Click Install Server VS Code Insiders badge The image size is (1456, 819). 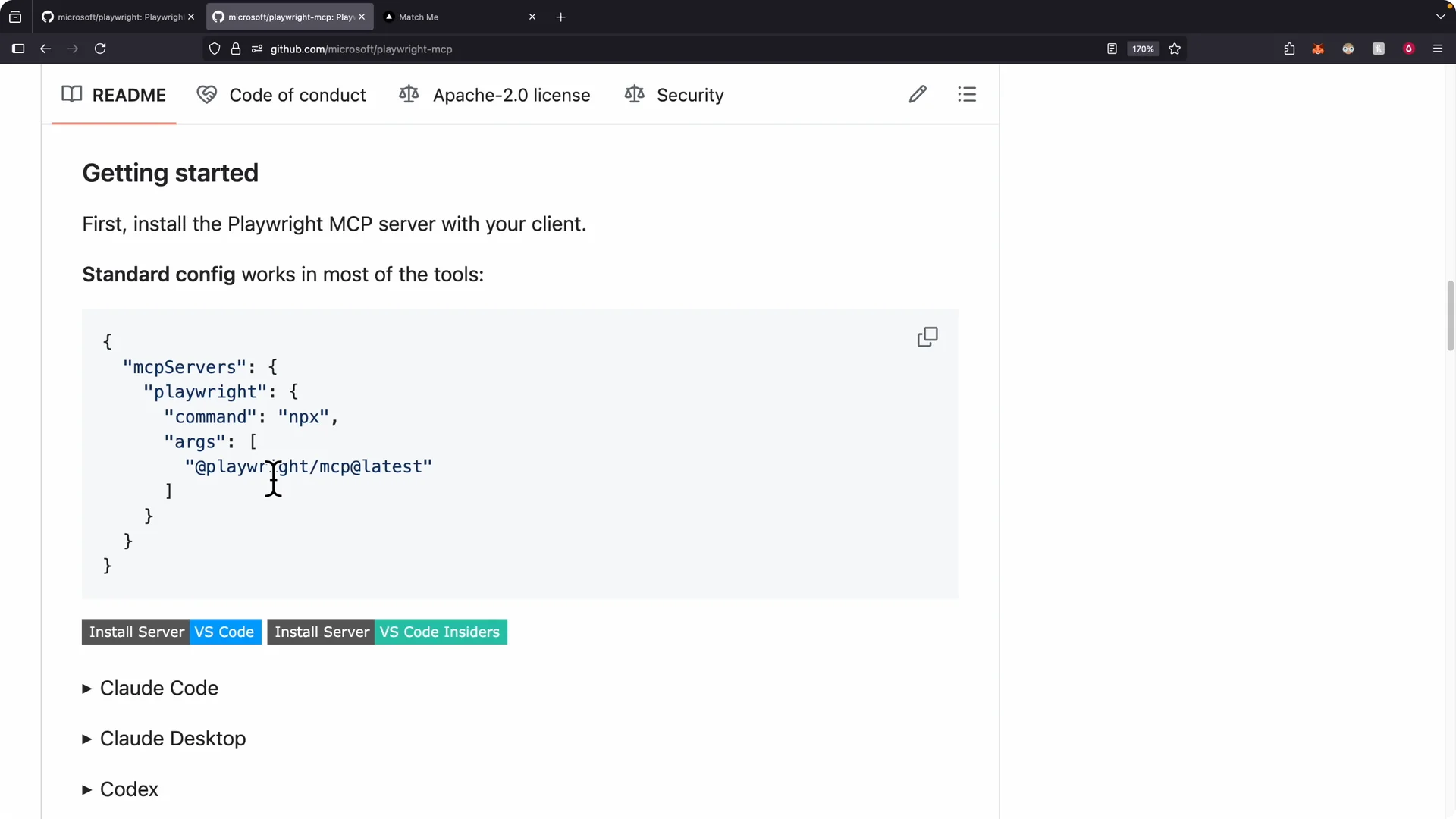[387, 632]
